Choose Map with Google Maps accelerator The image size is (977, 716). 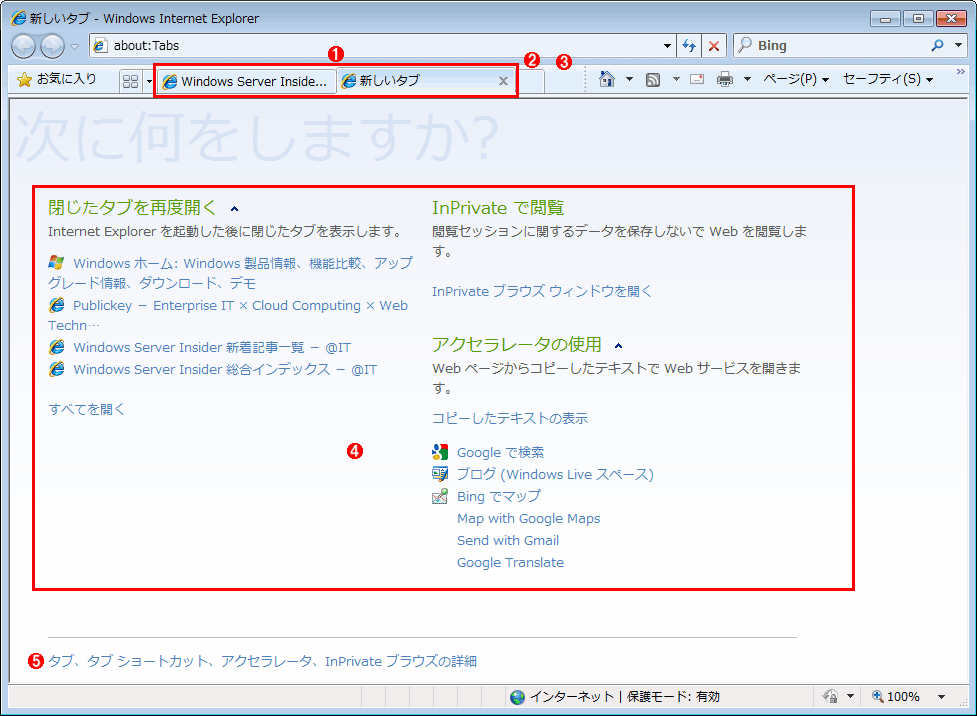click(x=528, y=518)
